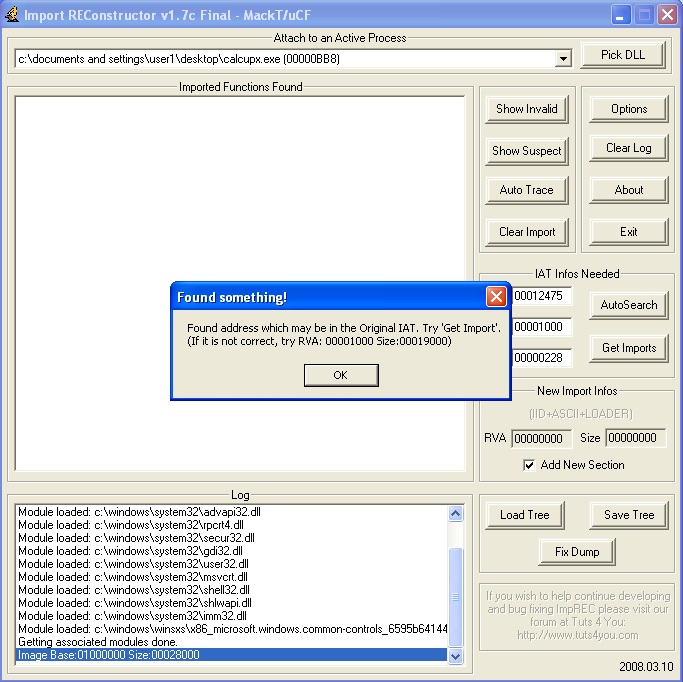
Task: Close the Found something dialog
Action: coord(495,297)
